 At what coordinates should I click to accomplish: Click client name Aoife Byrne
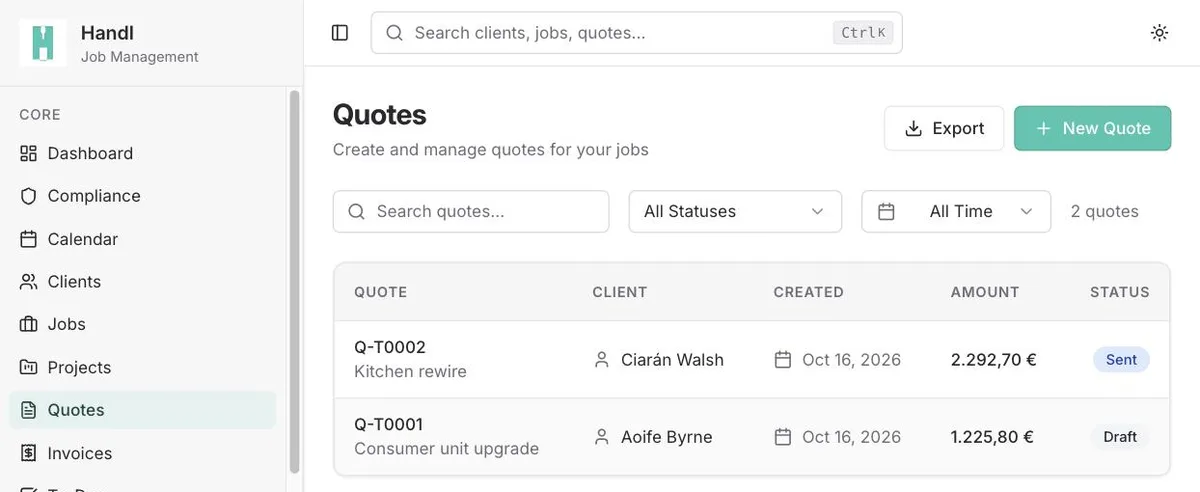point(667,437)
